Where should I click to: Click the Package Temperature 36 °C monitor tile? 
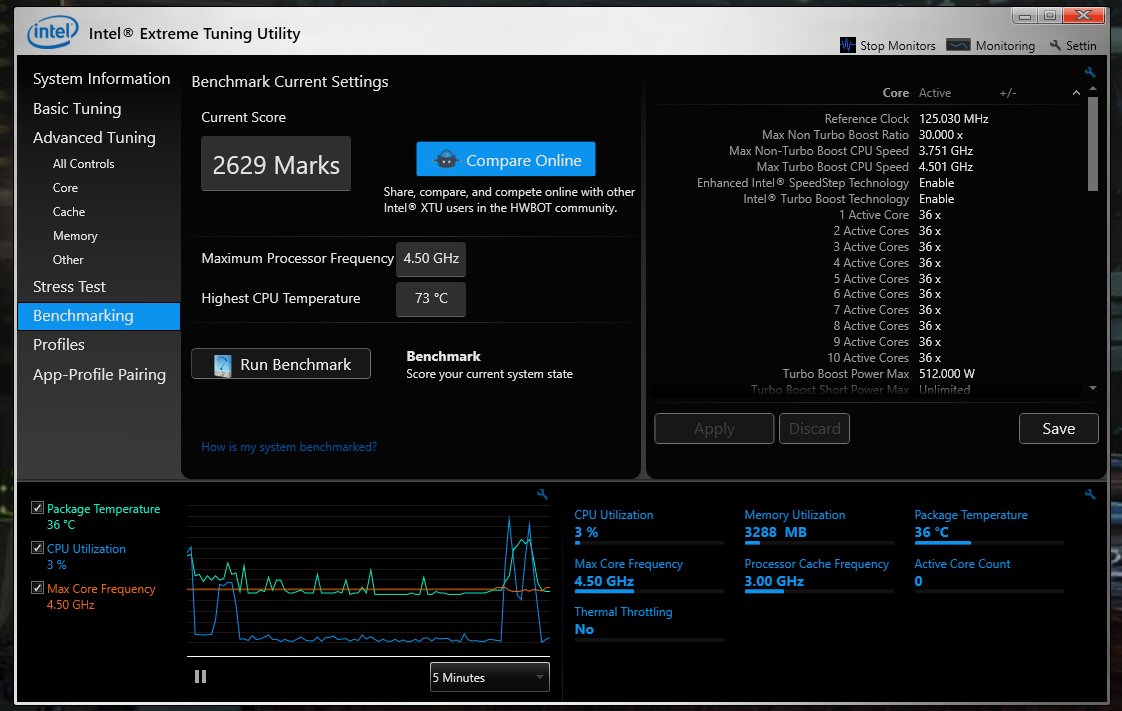click(989, 525)
